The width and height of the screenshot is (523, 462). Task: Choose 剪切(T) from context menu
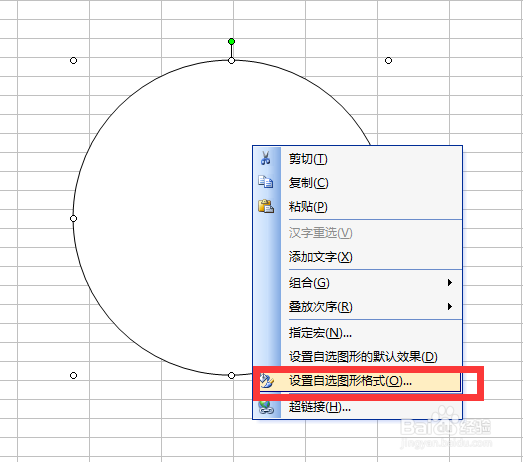358,159
